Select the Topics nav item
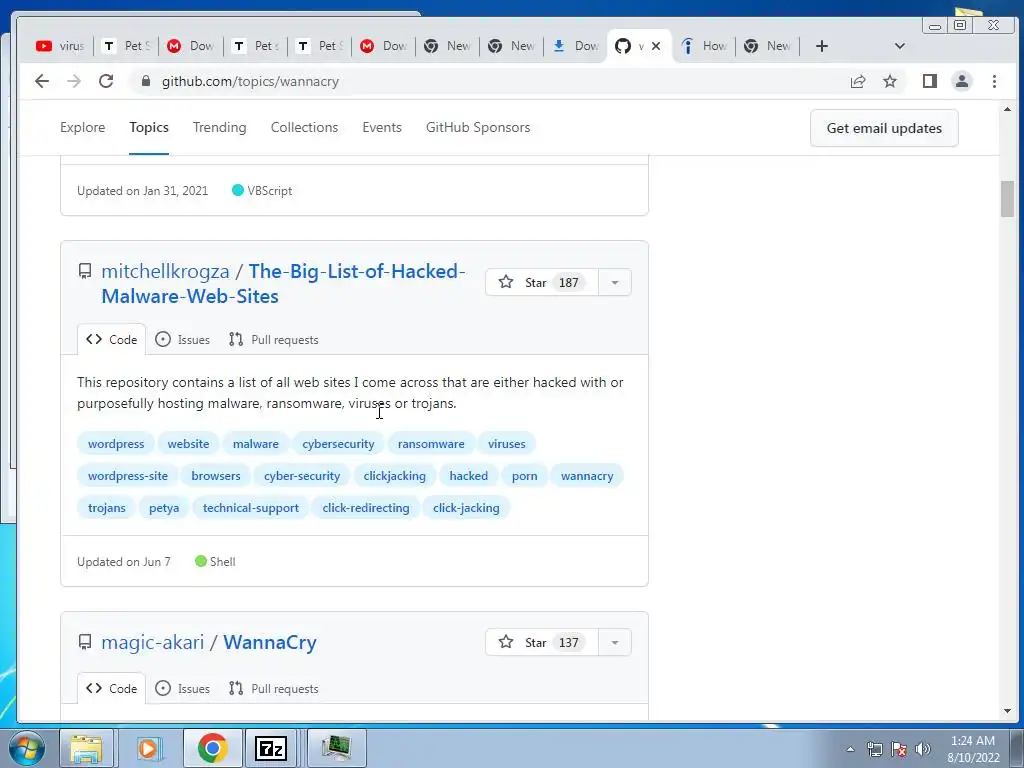This screenshot has width=1024, height=768. coord(149,127)
